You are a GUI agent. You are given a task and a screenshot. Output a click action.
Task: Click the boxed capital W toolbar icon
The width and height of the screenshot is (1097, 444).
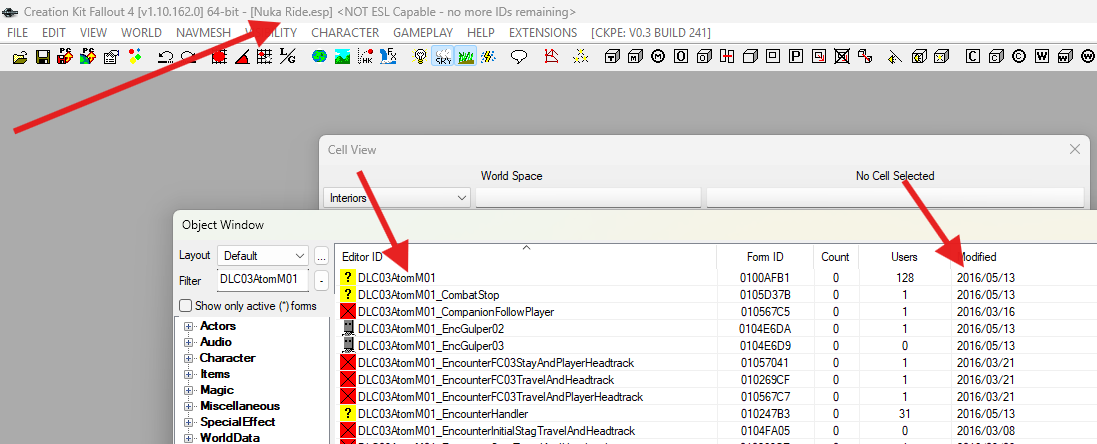[x=1042, y=57]
